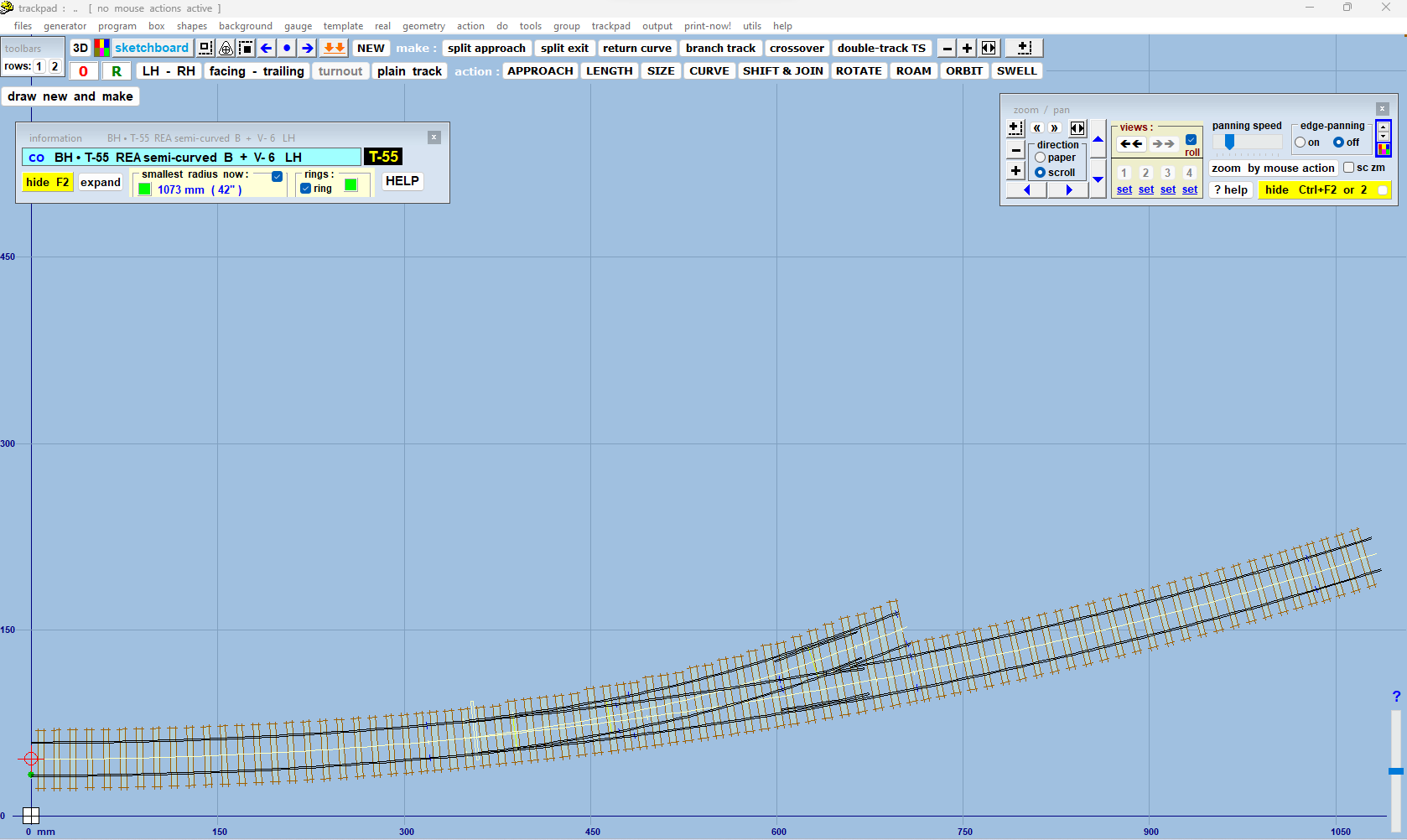The image size is (1407, 840).
Task: Set toolbar rows to 1
Action: click(x=39, y=66)
